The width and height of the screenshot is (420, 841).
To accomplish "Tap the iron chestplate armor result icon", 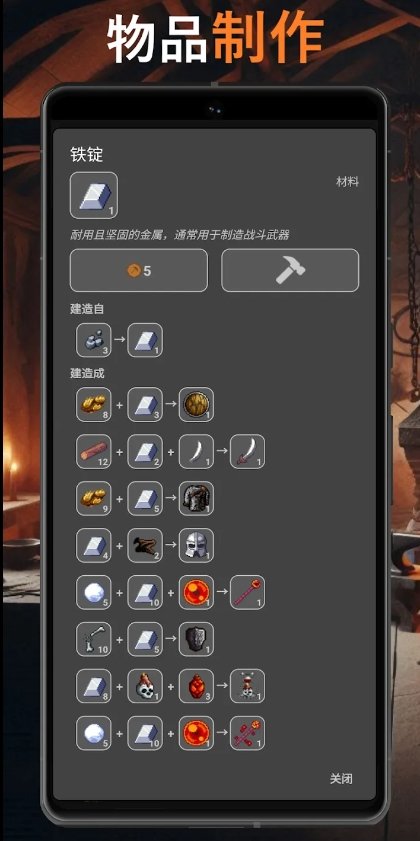I will coord(196,498).
